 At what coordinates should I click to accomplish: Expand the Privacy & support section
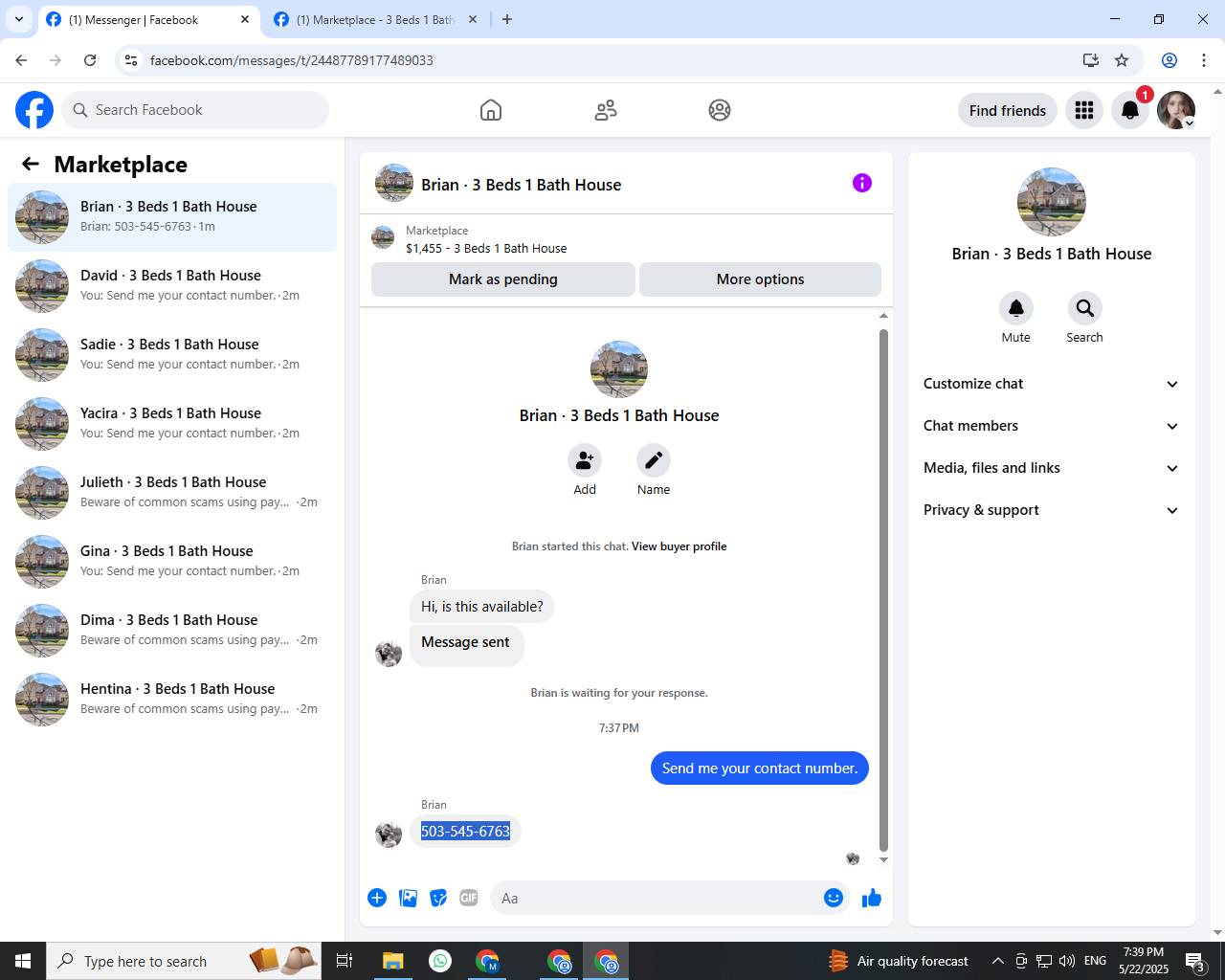coord(1051,510)
